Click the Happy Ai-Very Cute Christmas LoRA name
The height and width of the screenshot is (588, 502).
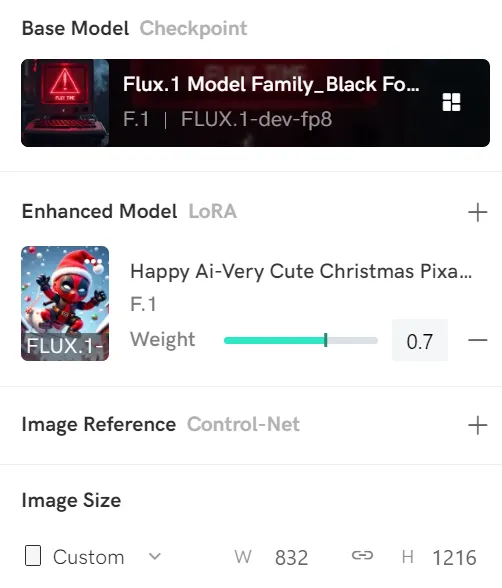click(x=301, y=272)
